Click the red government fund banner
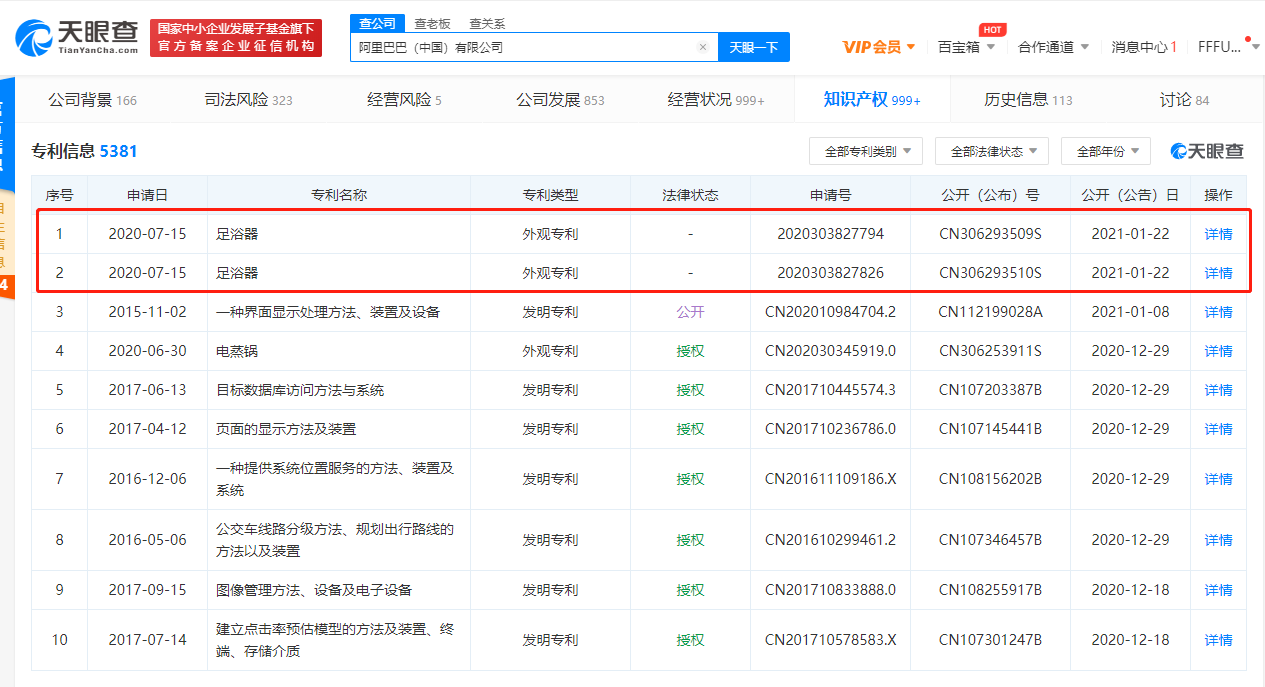 point(236,38)
